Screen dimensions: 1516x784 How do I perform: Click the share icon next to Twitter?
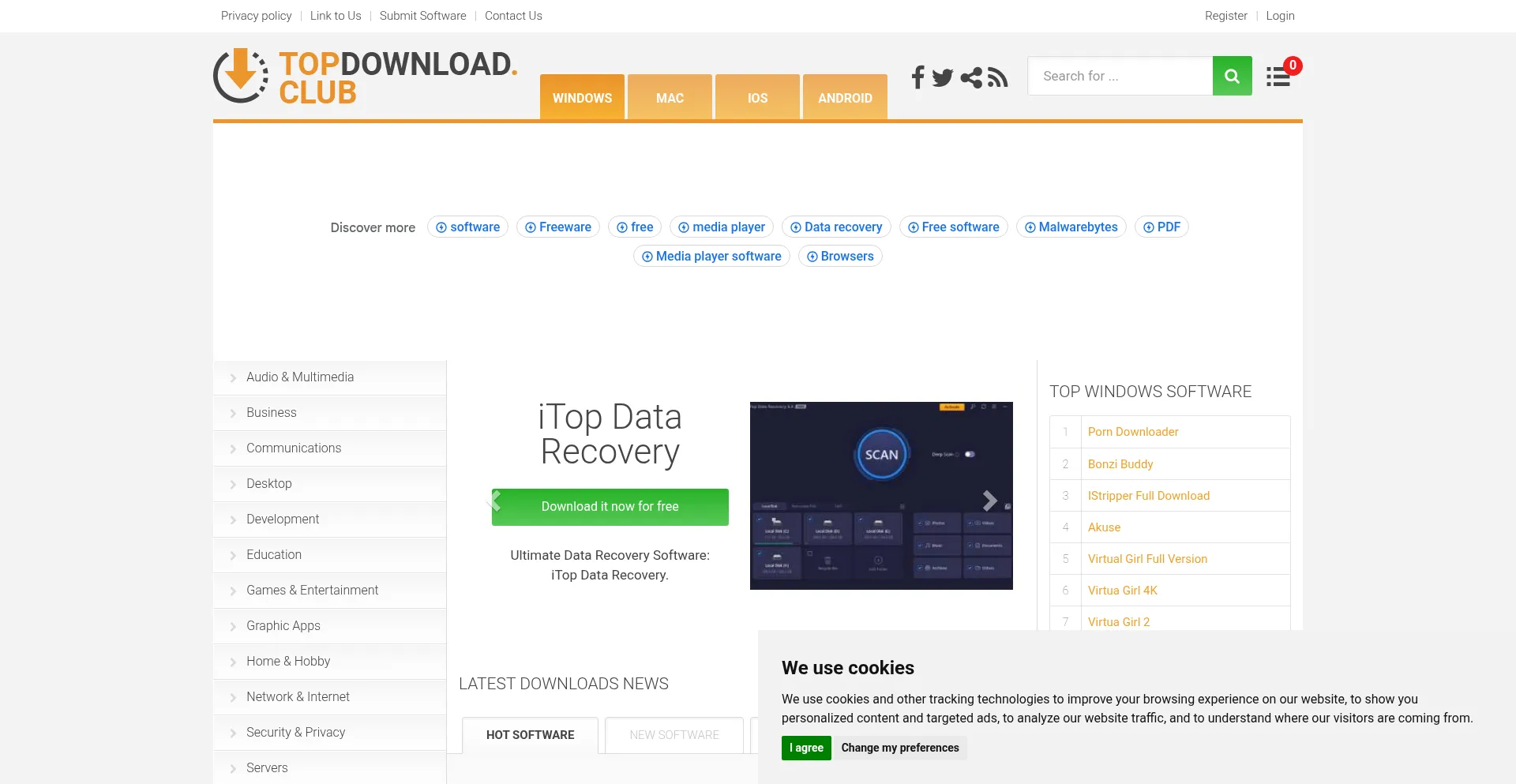pyautogui.click(x=970, y=77)
